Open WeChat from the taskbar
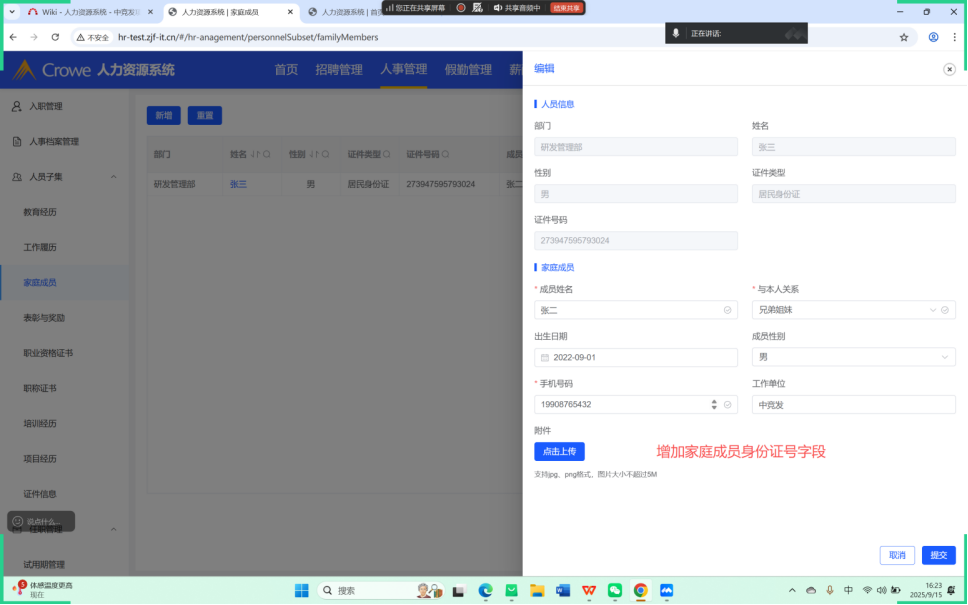 615,590
